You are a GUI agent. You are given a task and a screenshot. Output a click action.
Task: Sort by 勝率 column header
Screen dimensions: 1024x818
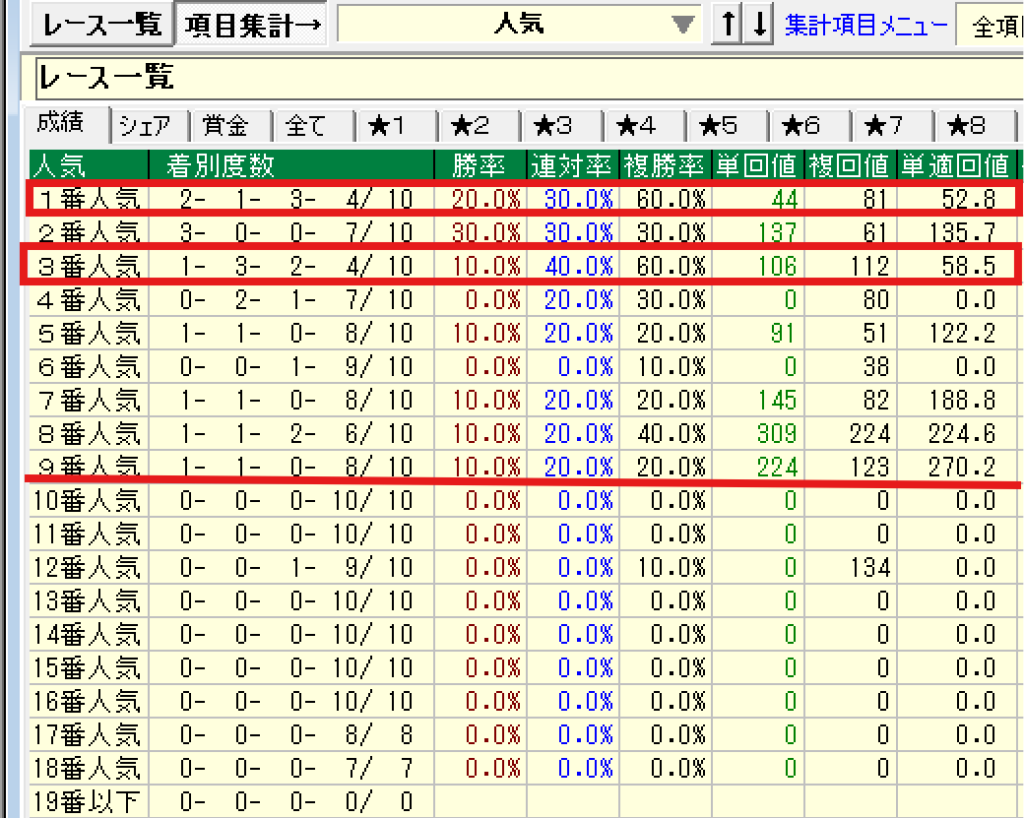tap(480, 164)
